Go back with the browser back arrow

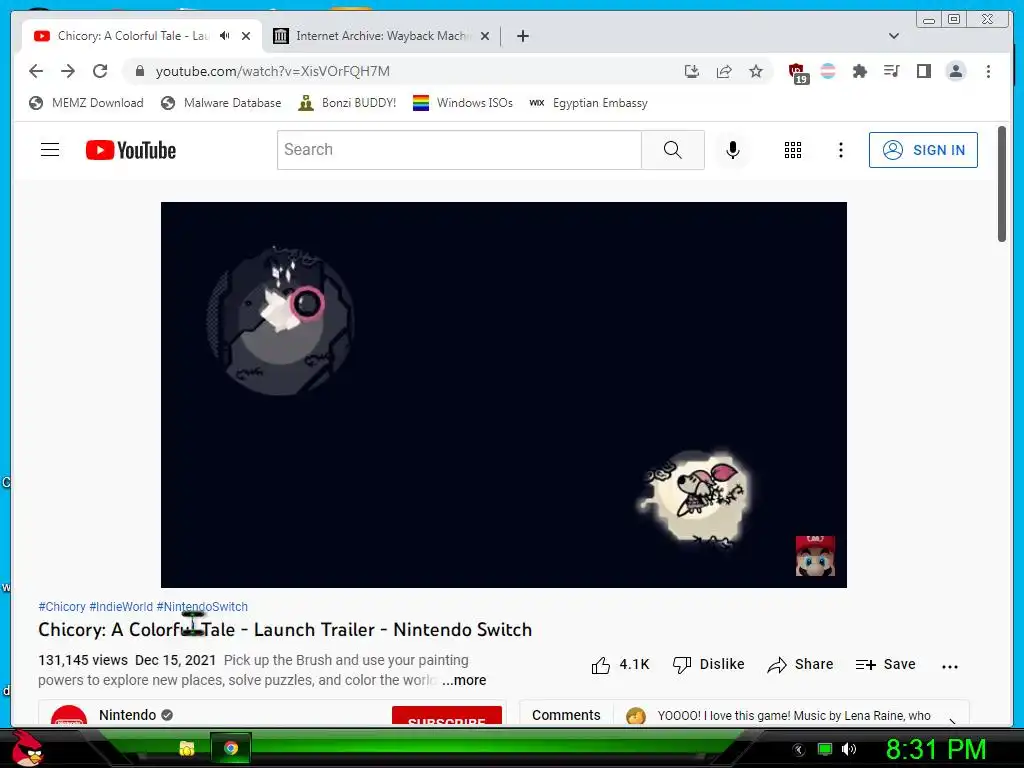(x=36, y=71)
